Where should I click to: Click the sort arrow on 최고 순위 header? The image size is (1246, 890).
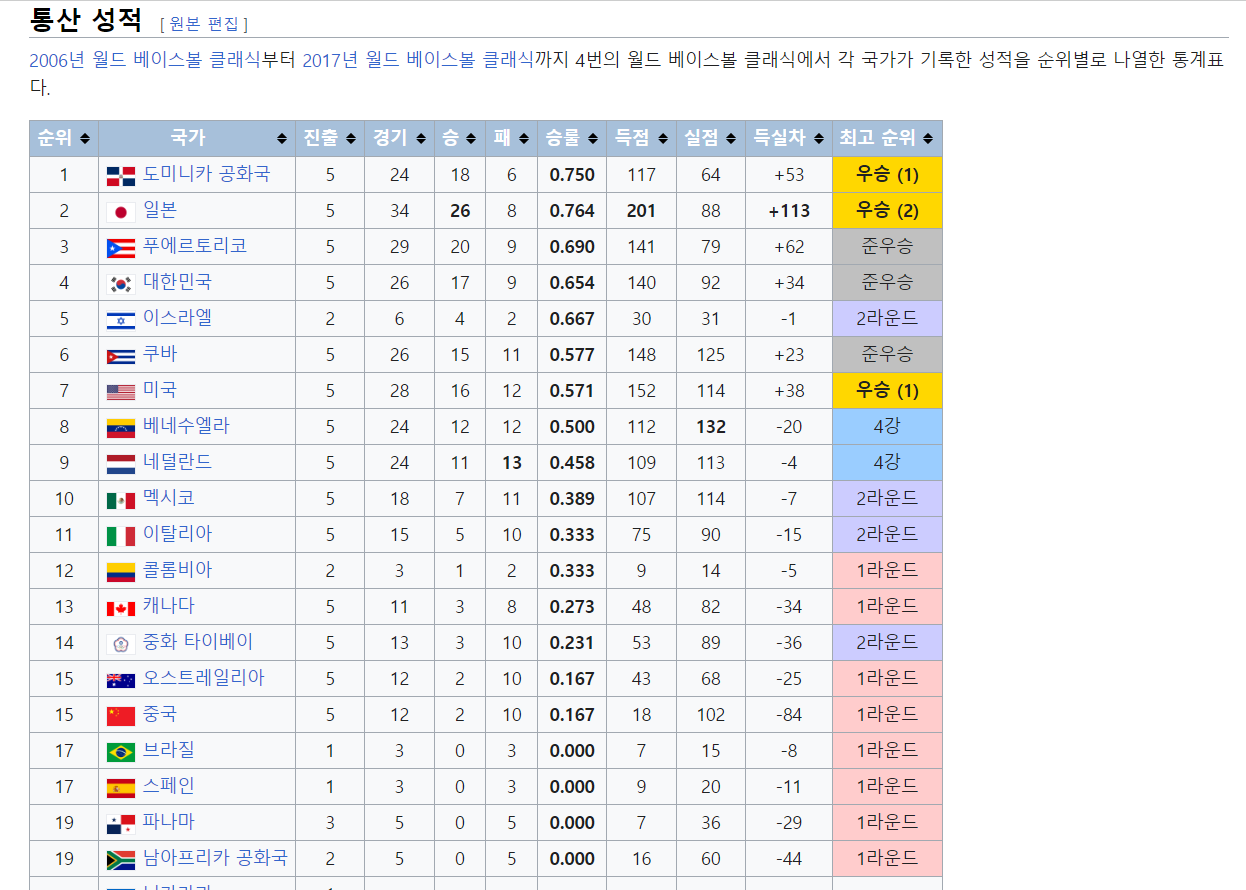coord(927,139)
